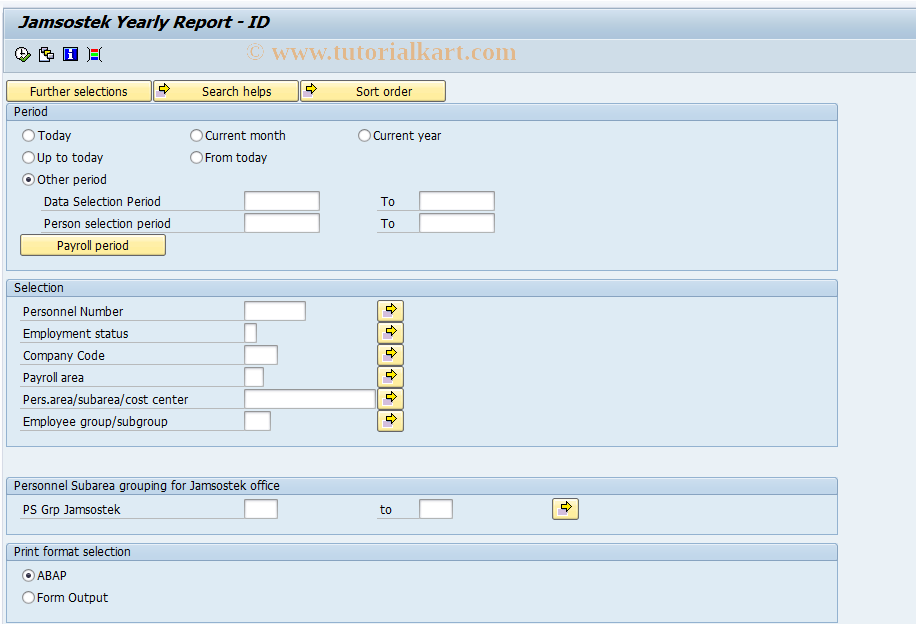Screen dimensions: 916x624
Task: Select the Current year period option
Action: [364, 136]
